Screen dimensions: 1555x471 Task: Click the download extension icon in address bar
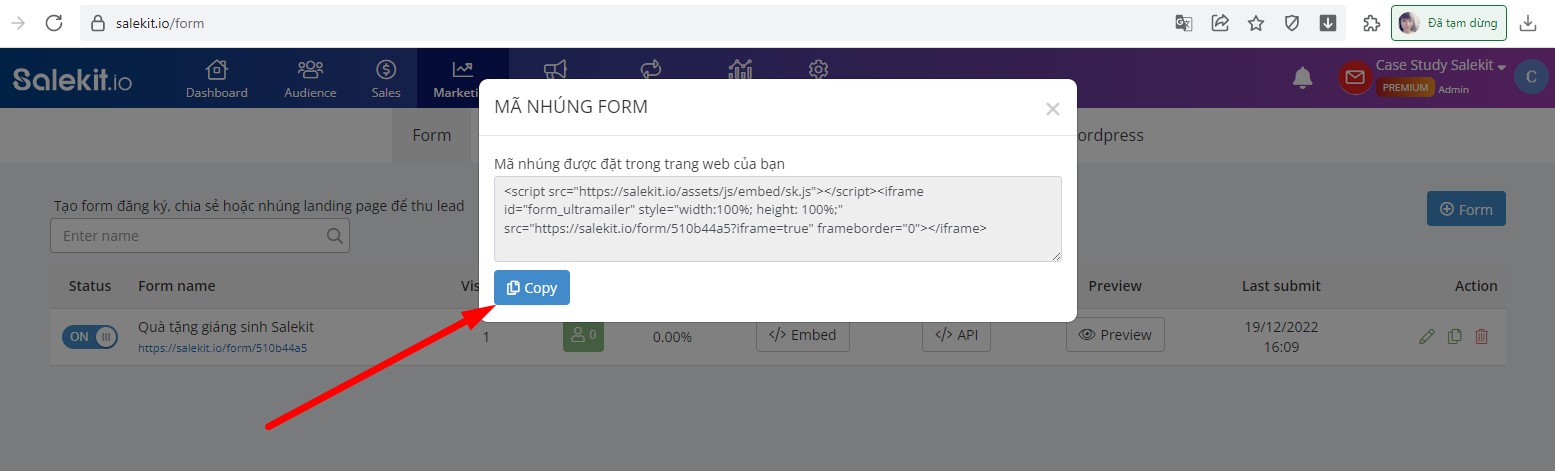1328,23
